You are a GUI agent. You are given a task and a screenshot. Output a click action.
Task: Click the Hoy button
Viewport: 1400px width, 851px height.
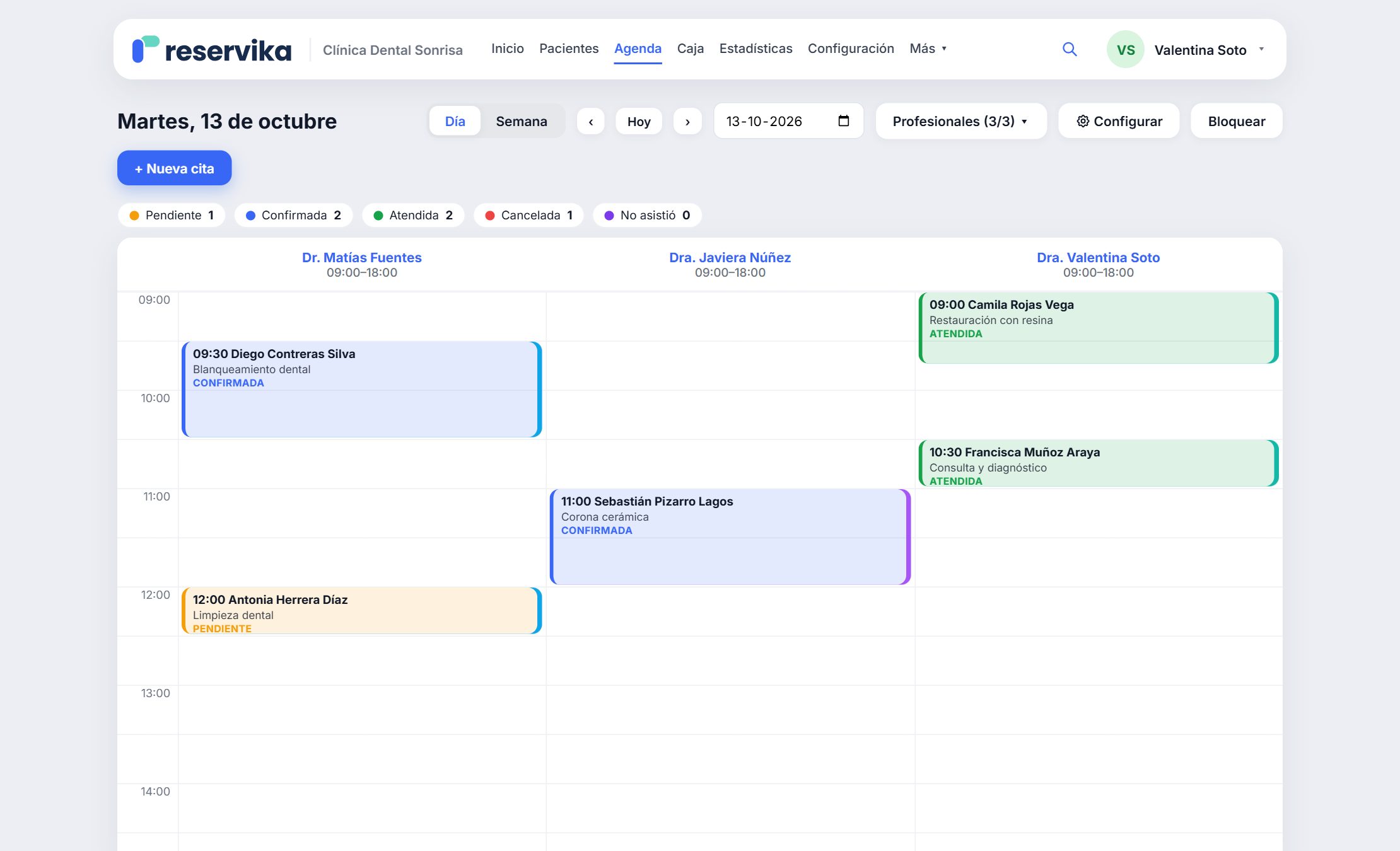[x=639, y=121]
